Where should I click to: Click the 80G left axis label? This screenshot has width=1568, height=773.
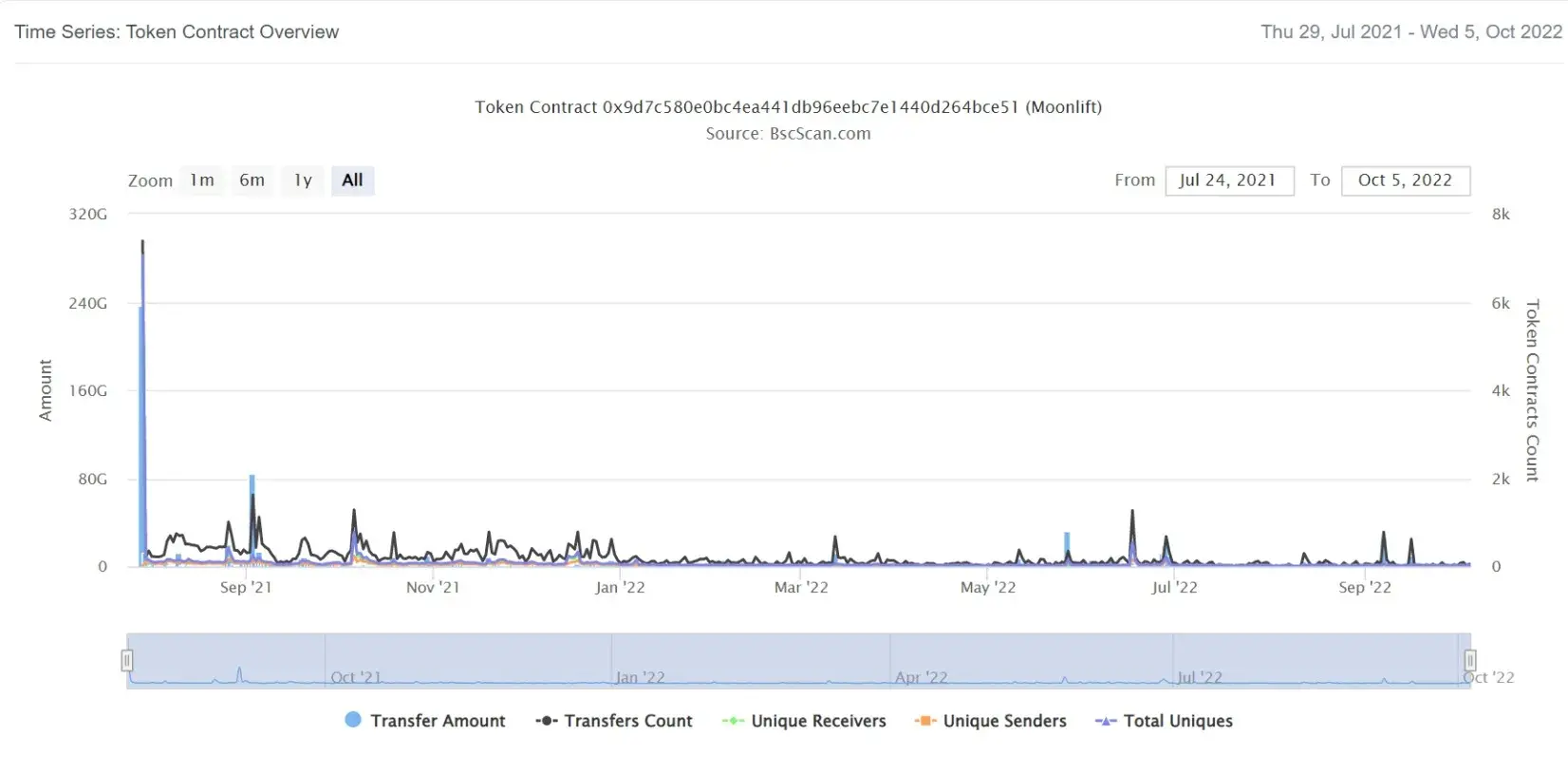(93, 480)
